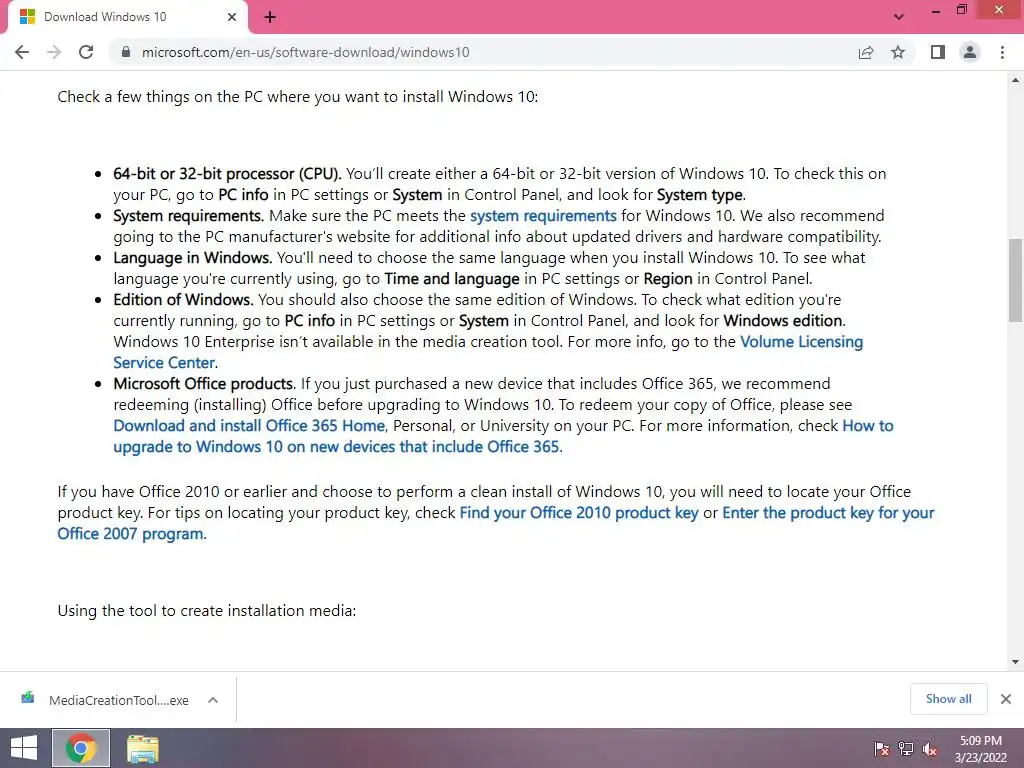Open the system requirements link
The width and height of the screenshot is (1024, 768).
pos(543,216)
